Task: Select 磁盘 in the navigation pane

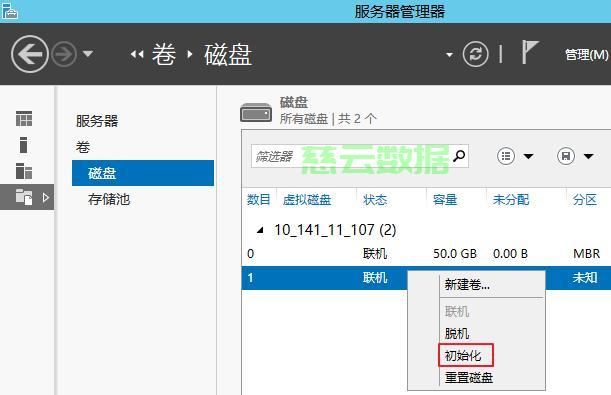Action: tap(143, 173)
